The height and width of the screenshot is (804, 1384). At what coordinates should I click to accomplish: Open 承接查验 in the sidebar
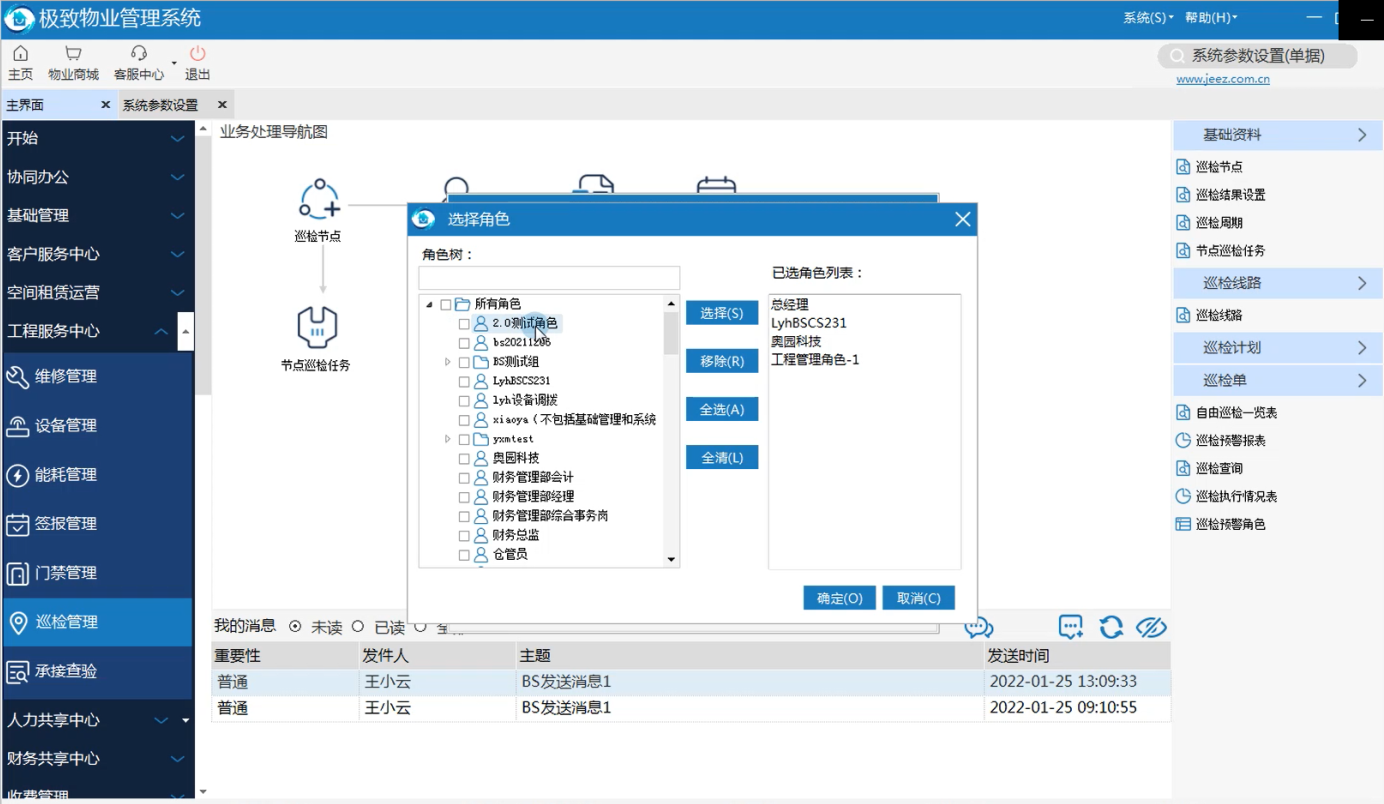coord(97,671)
